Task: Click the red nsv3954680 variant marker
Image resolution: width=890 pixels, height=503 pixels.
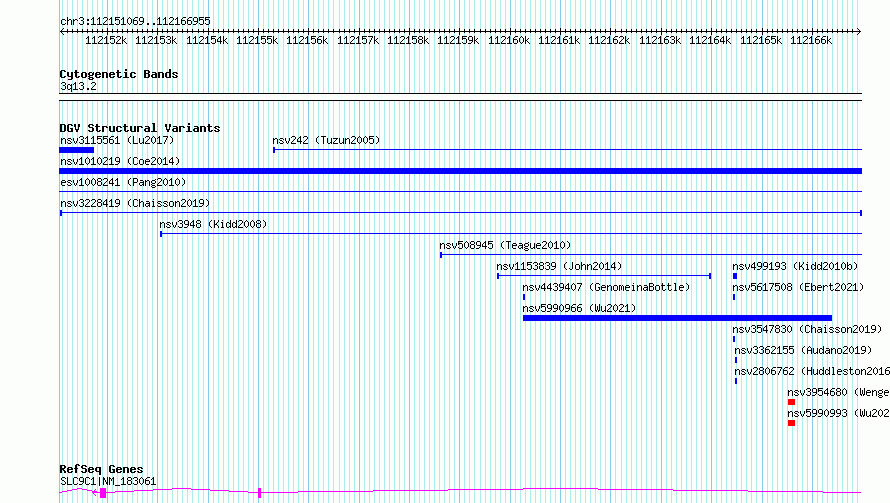Action: 791,402
